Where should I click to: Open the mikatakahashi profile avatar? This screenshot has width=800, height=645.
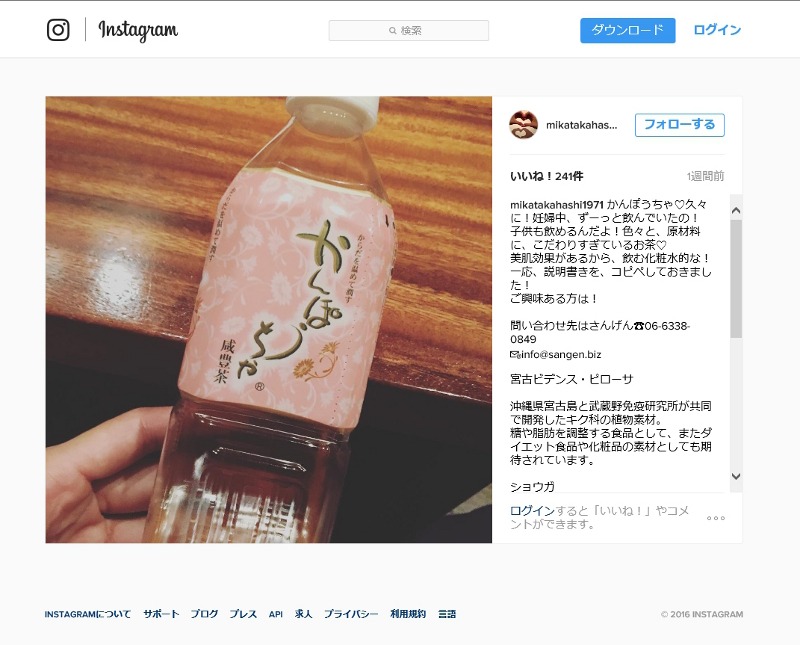point(523,125)
